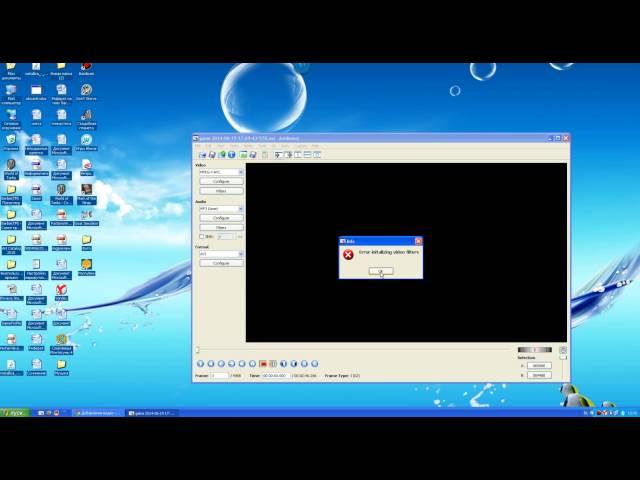
Task: Click the Open video folder icon in toolbar
Action: pyautogui.click(x=202, y=155)
